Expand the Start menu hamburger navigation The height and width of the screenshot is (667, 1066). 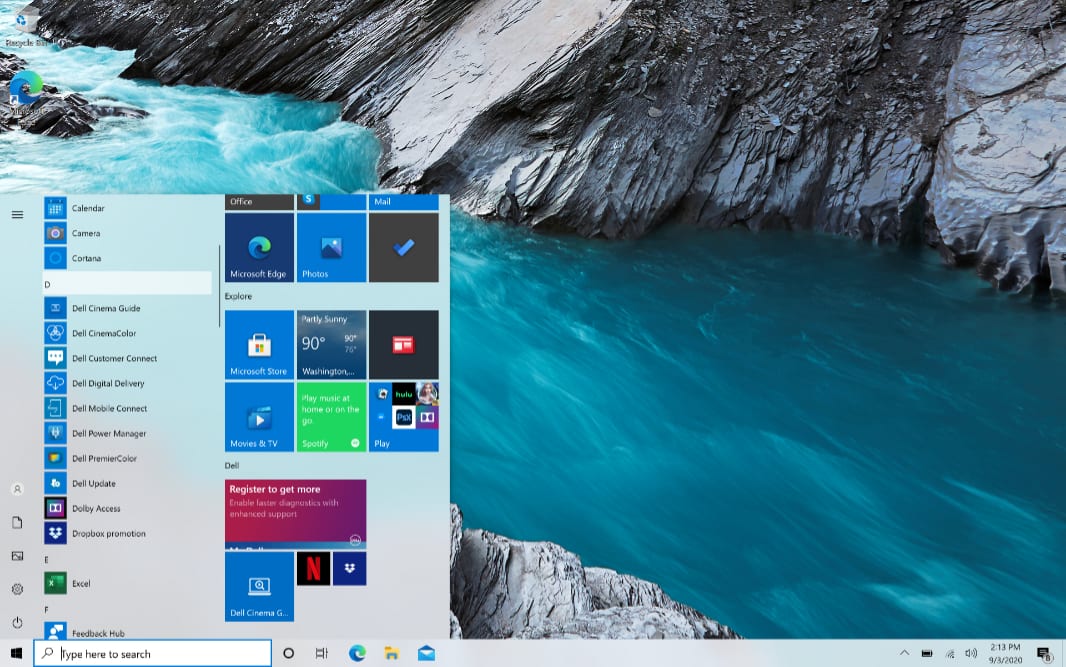[17, 214]
